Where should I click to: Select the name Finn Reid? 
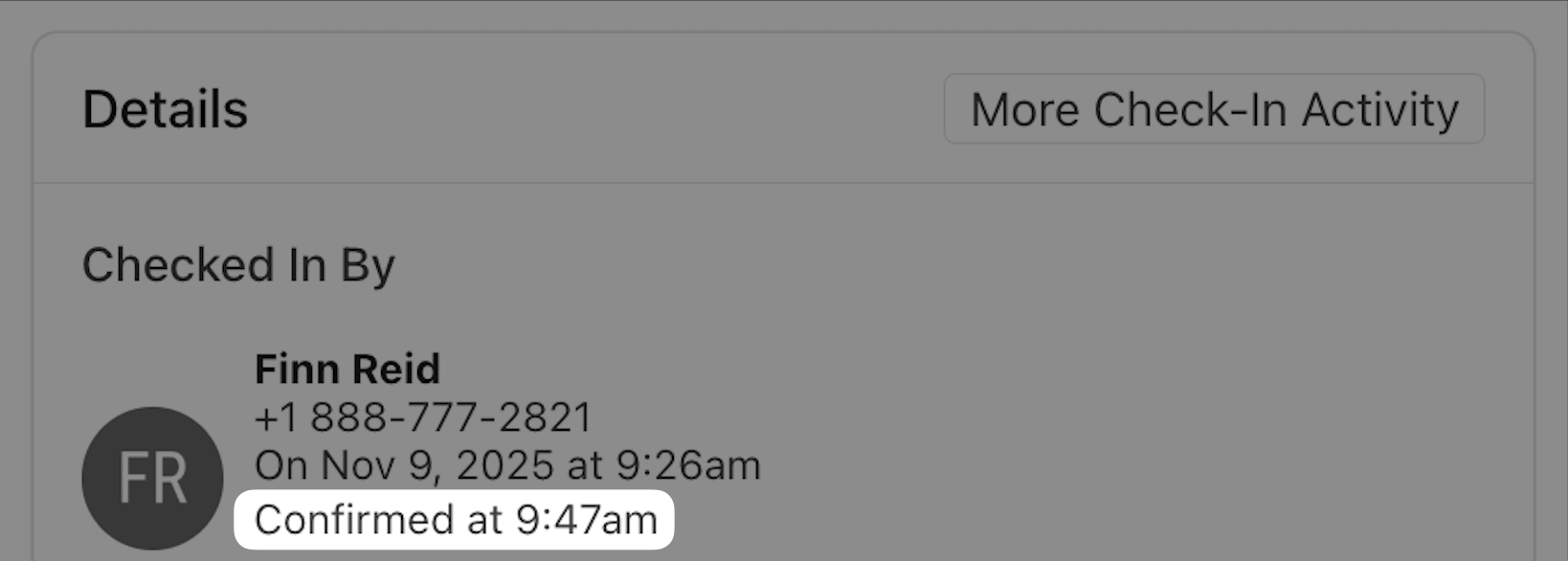347,370
